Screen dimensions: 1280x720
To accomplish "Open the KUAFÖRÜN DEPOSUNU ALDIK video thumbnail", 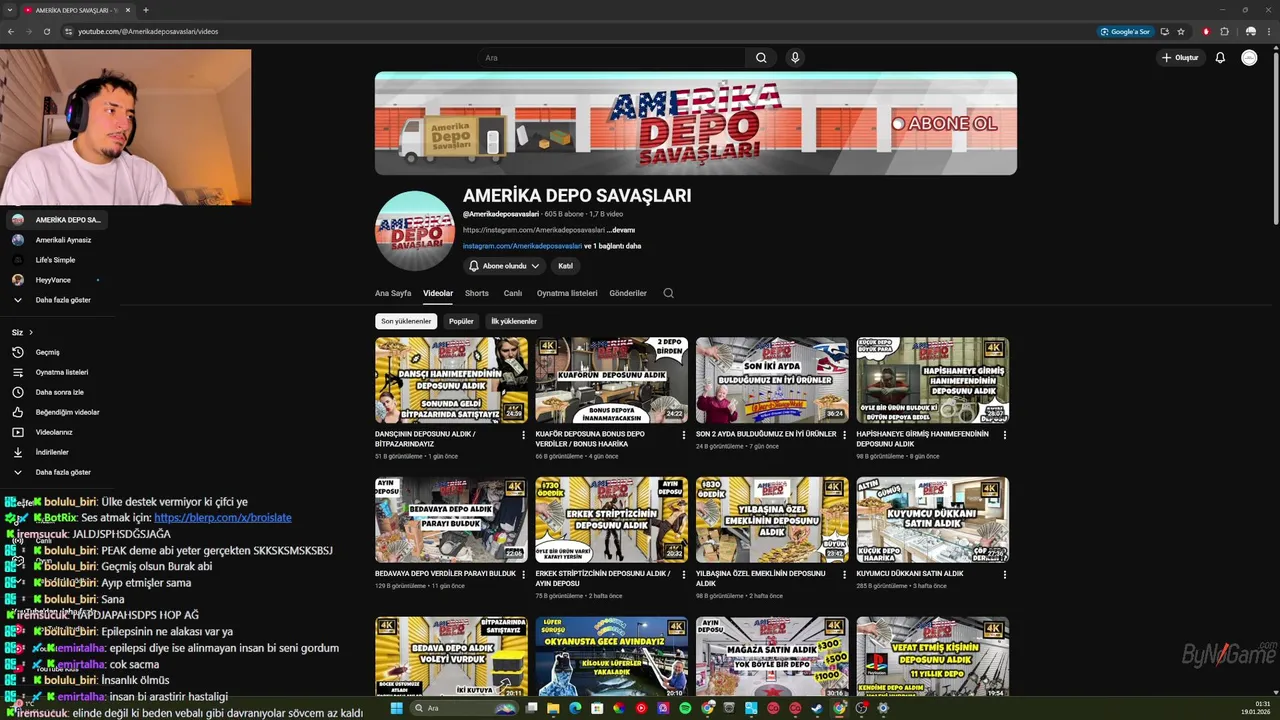I will click(611, 380).
